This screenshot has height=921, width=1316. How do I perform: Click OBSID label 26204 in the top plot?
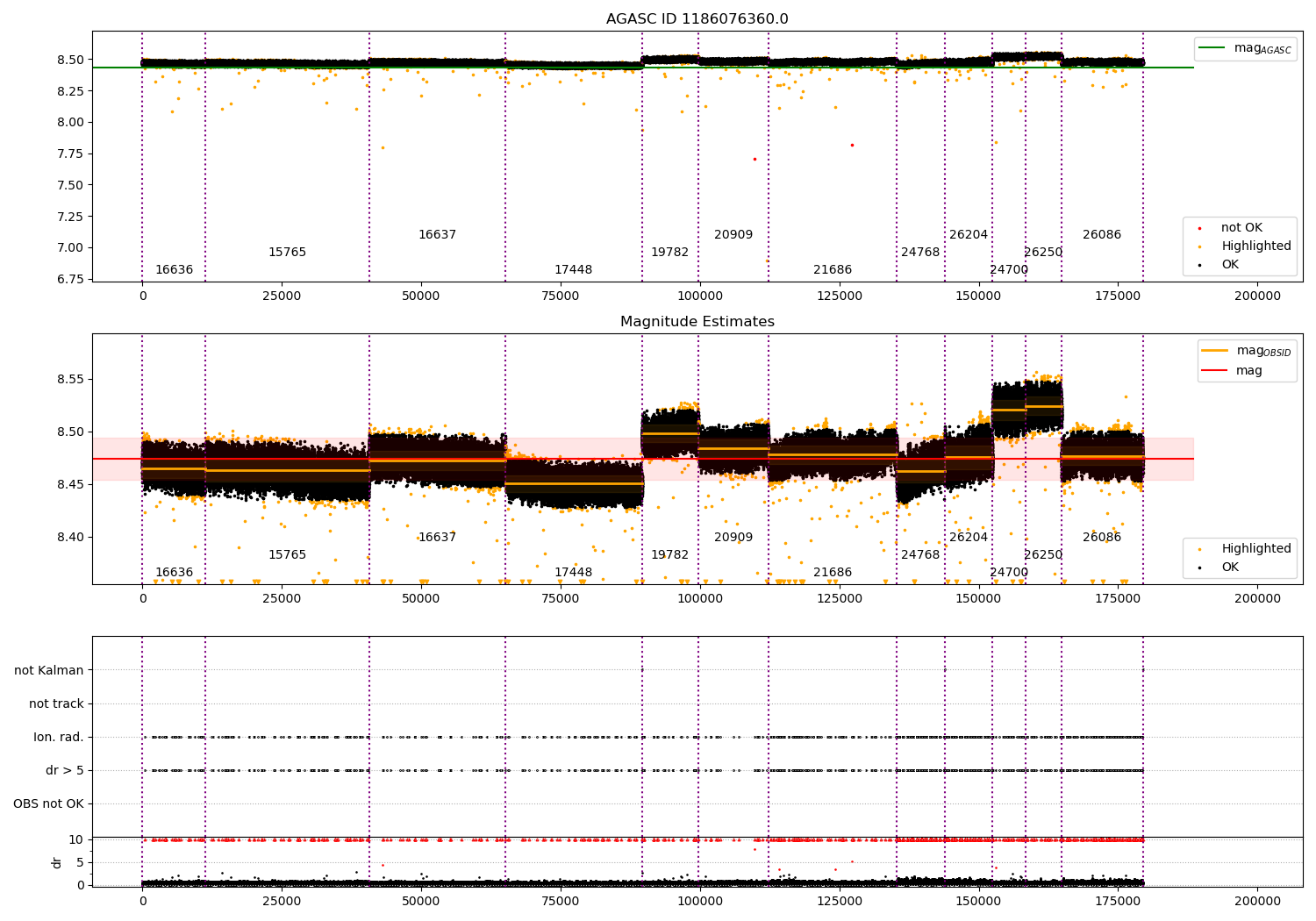pyautogui.click(x=969, y=235)
